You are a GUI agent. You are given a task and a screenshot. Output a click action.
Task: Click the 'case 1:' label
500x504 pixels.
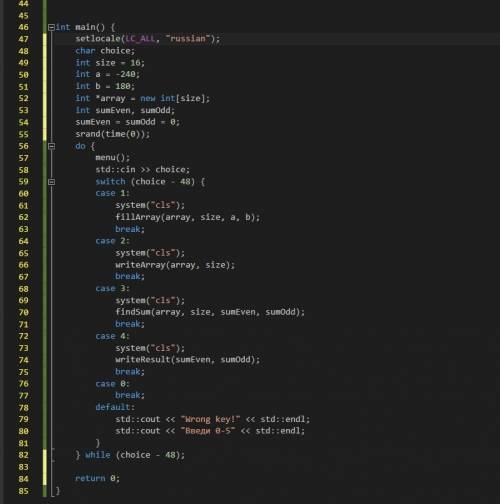click(x=112, y=193)
